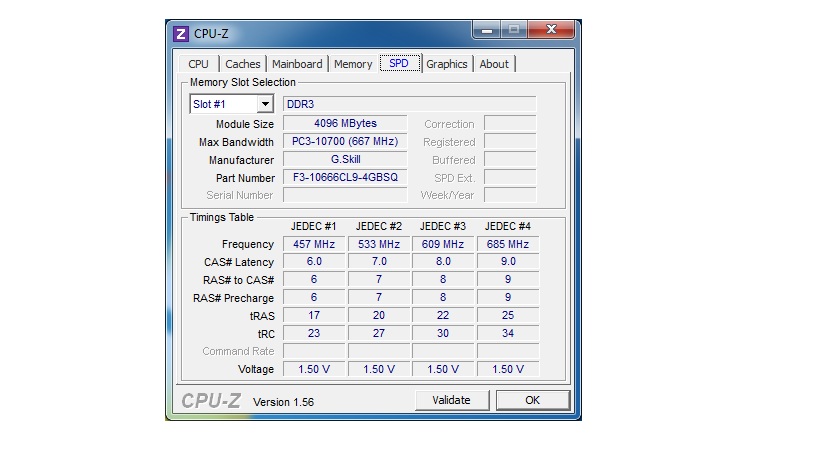
Task: Select the 4096 MBytes module size value
Action: click(x=345, y=123)
